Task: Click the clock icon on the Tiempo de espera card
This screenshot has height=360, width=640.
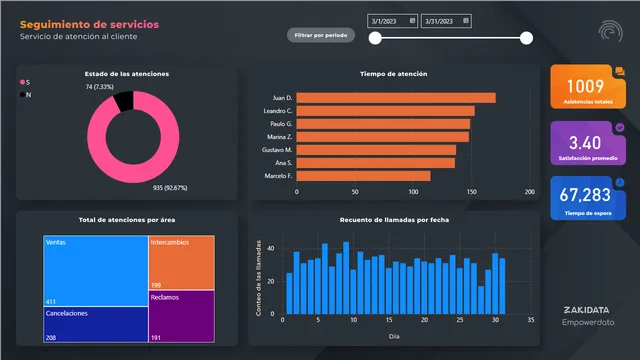Action: point(620,182)
